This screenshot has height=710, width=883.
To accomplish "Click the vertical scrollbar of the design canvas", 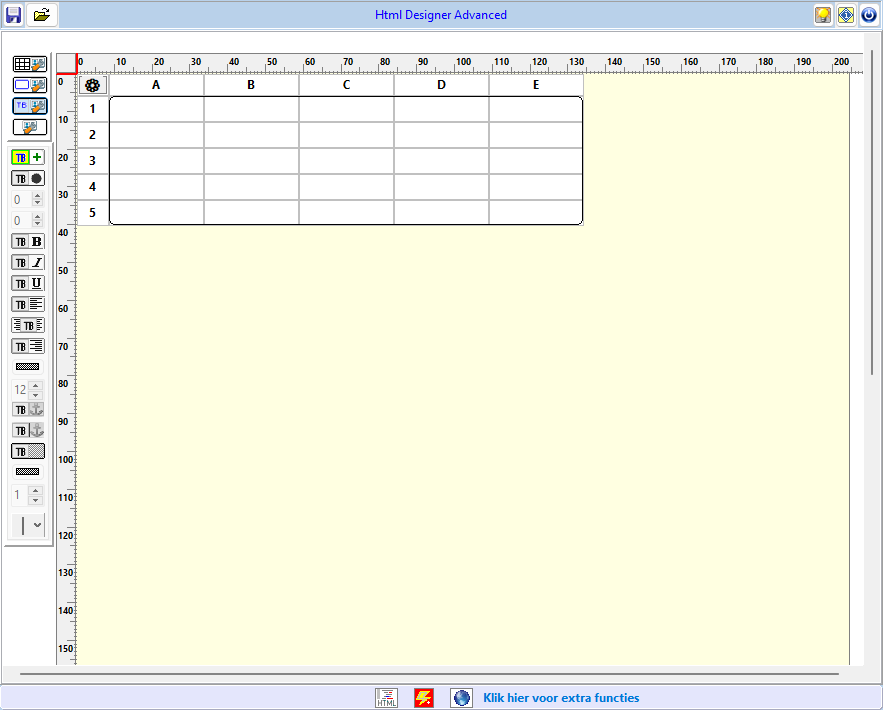I will 872,214.
